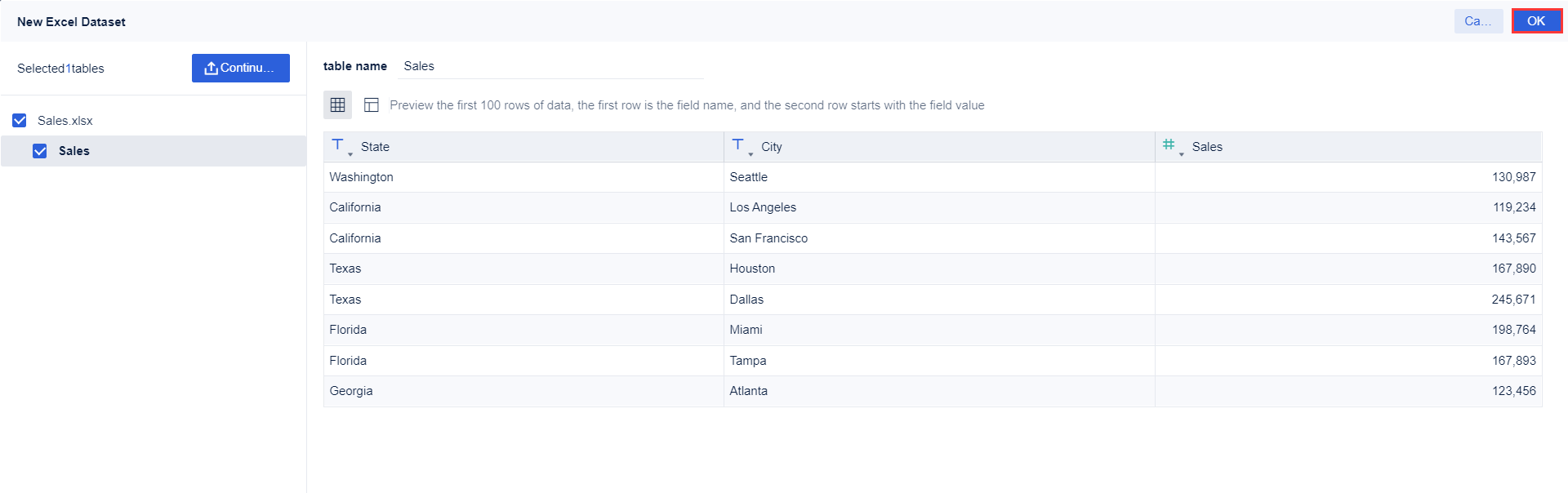Uncheck the Sales sheet checkbox
Viewport: 1568px width, 493px height.
coord(39,151)
